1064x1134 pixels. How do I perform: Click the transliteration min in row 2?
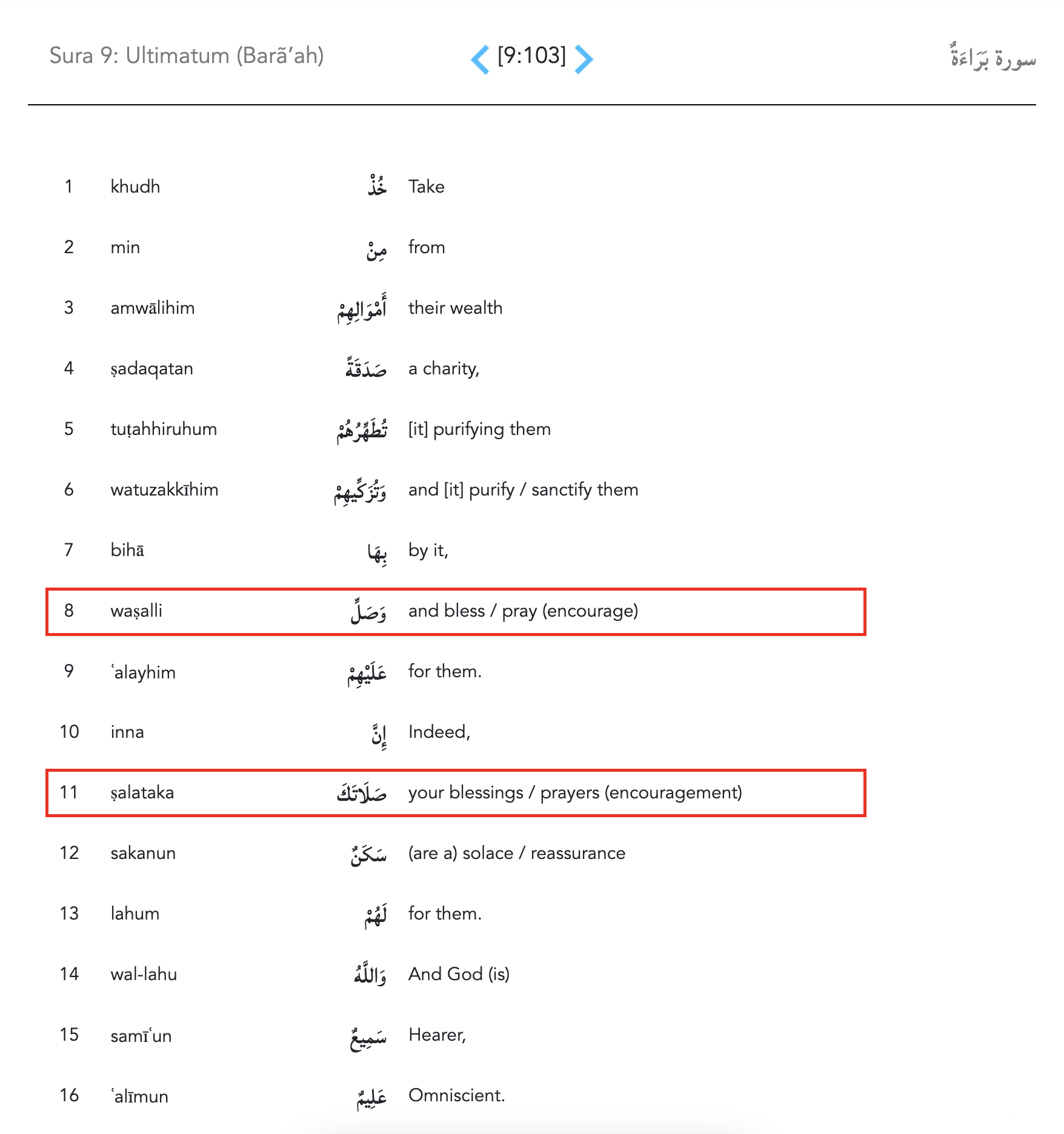(x=125, y=247)
